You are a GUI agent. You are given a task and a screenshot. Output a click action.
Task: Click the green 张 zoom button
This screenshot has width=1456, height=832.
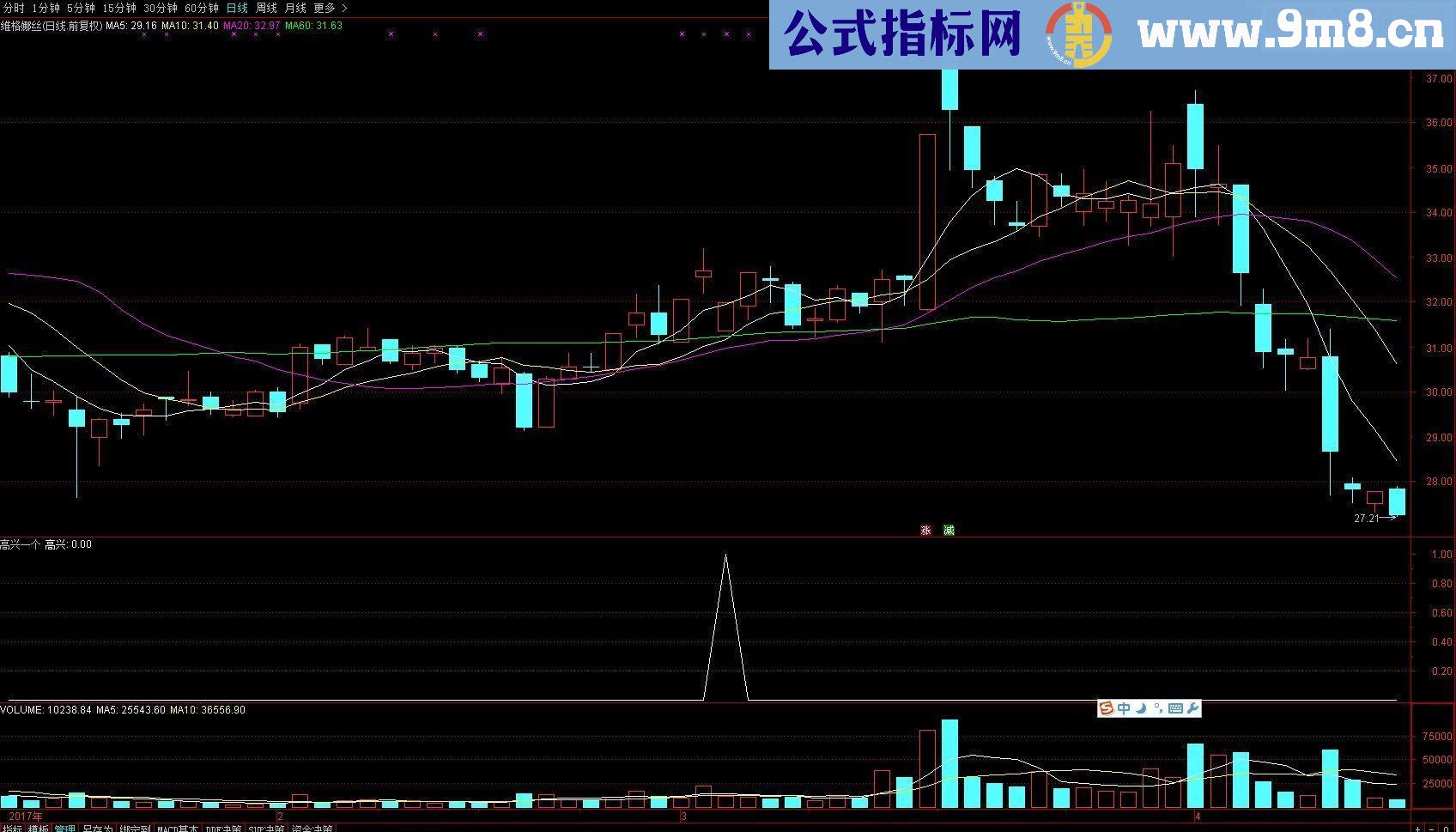coord(925,531)
